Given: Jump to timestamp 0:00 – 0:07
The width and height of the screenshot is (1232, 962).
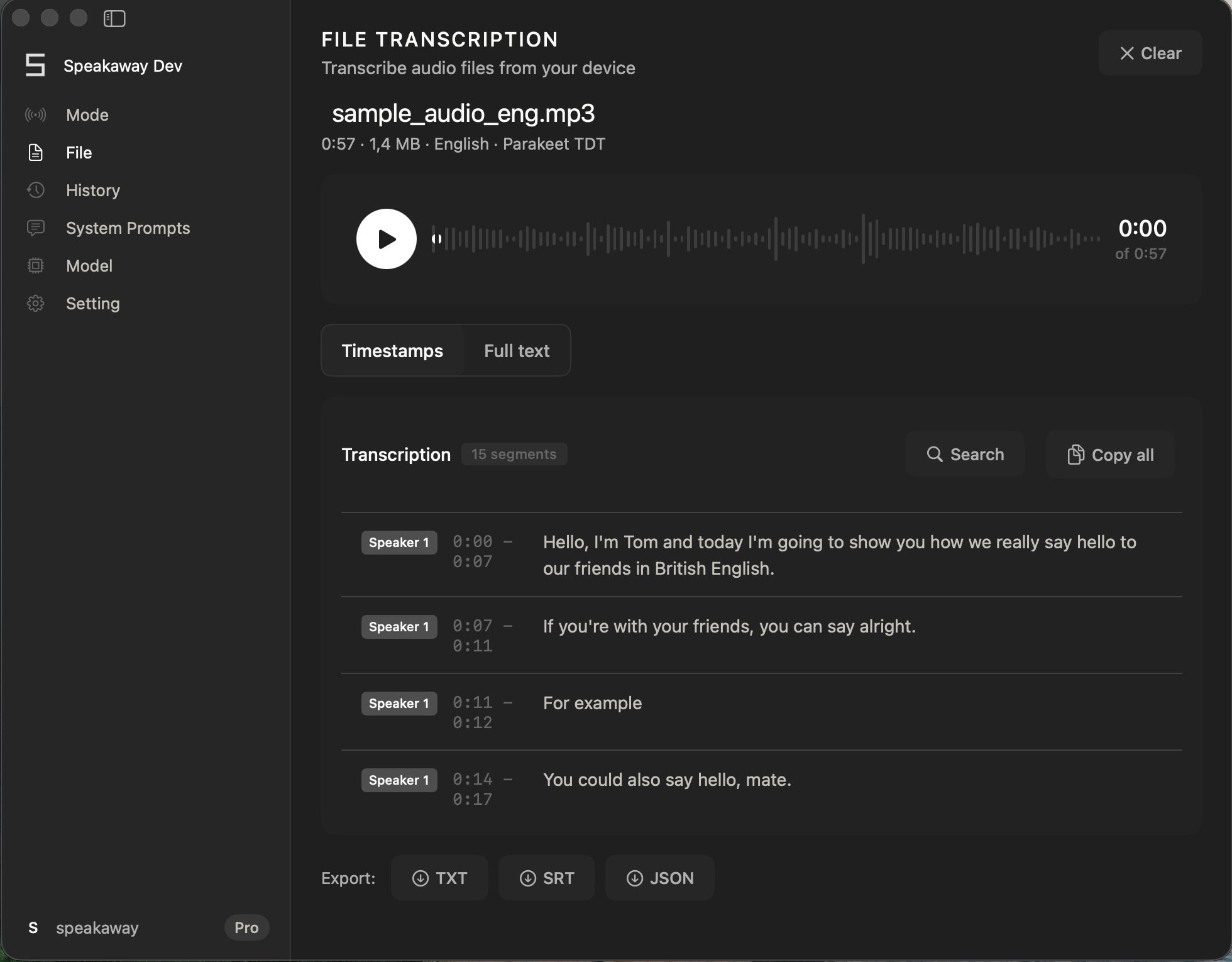Looking at the screenshot, I should point(483,551).
